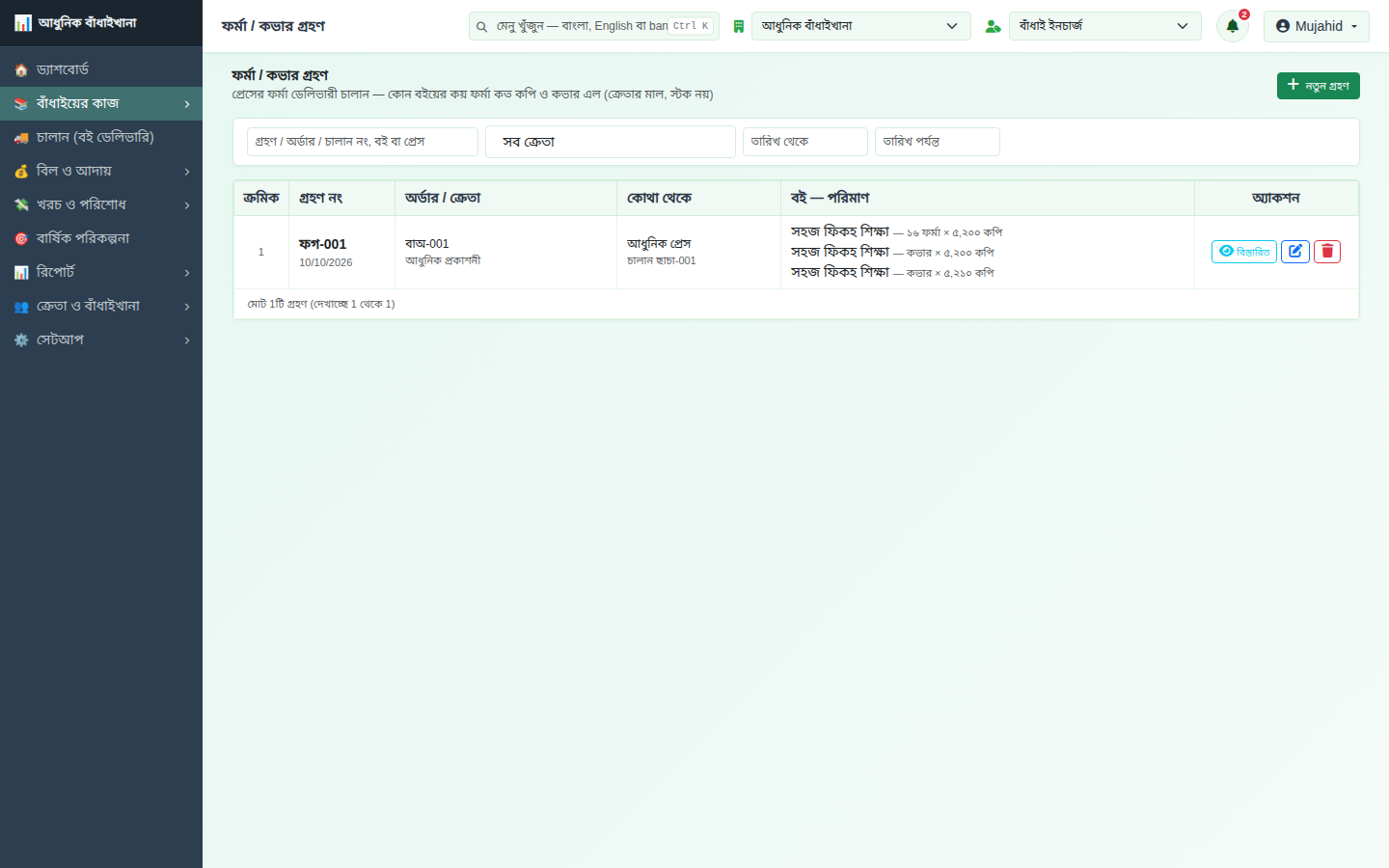This screenshot has height=868, width=1389.
Task: Open বার্ষিক পরিকল্পনা menu item
Action: pyautogui.click(x=101, y=238)
